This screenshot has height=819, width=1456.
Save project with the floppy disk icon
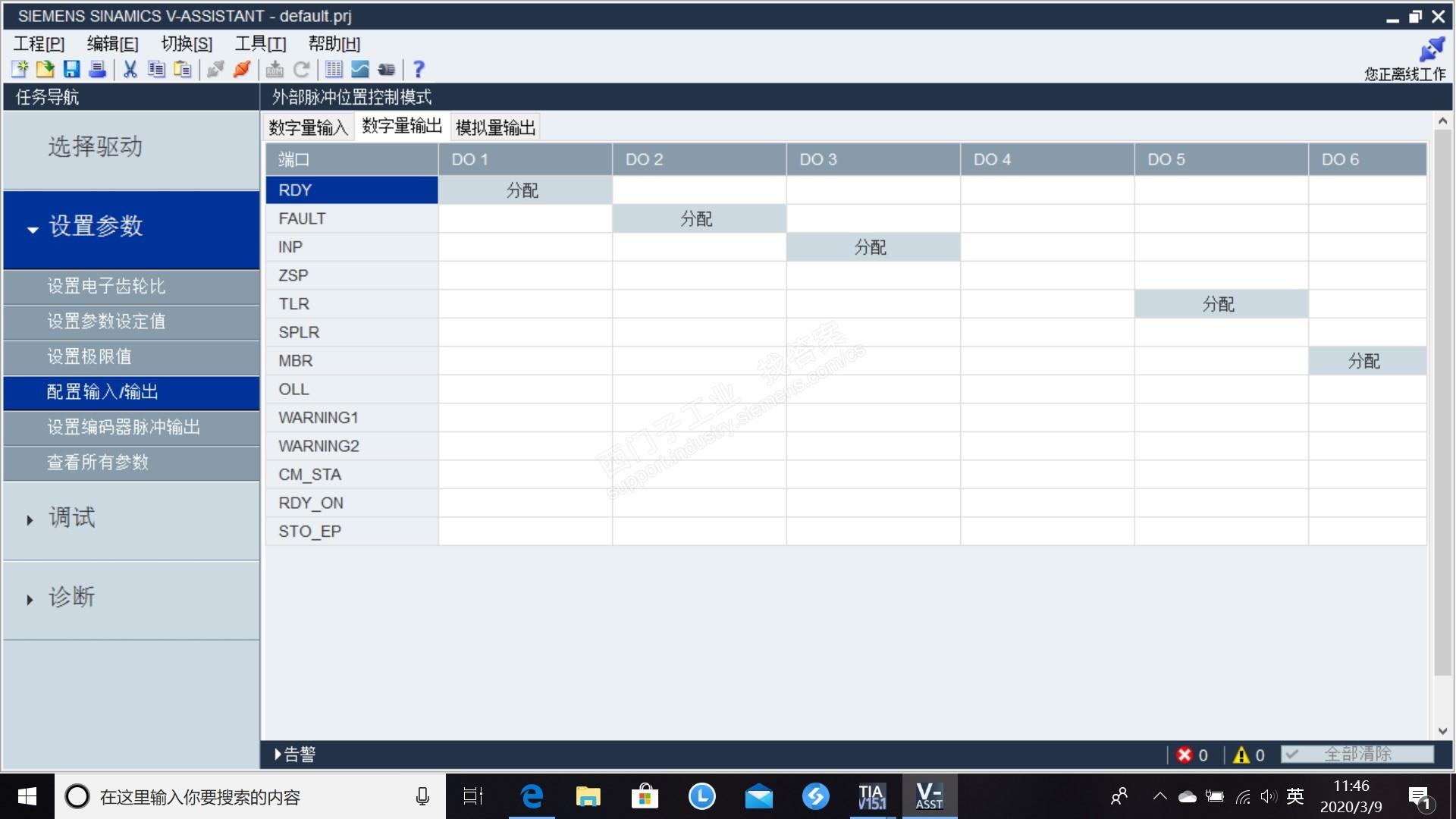click(71, 70)
